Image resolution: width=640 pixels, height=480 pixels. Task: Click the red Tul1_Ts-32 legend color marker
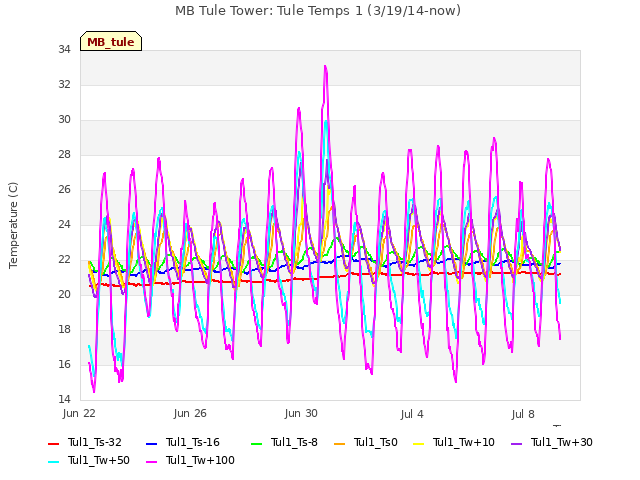click(53, 444)
